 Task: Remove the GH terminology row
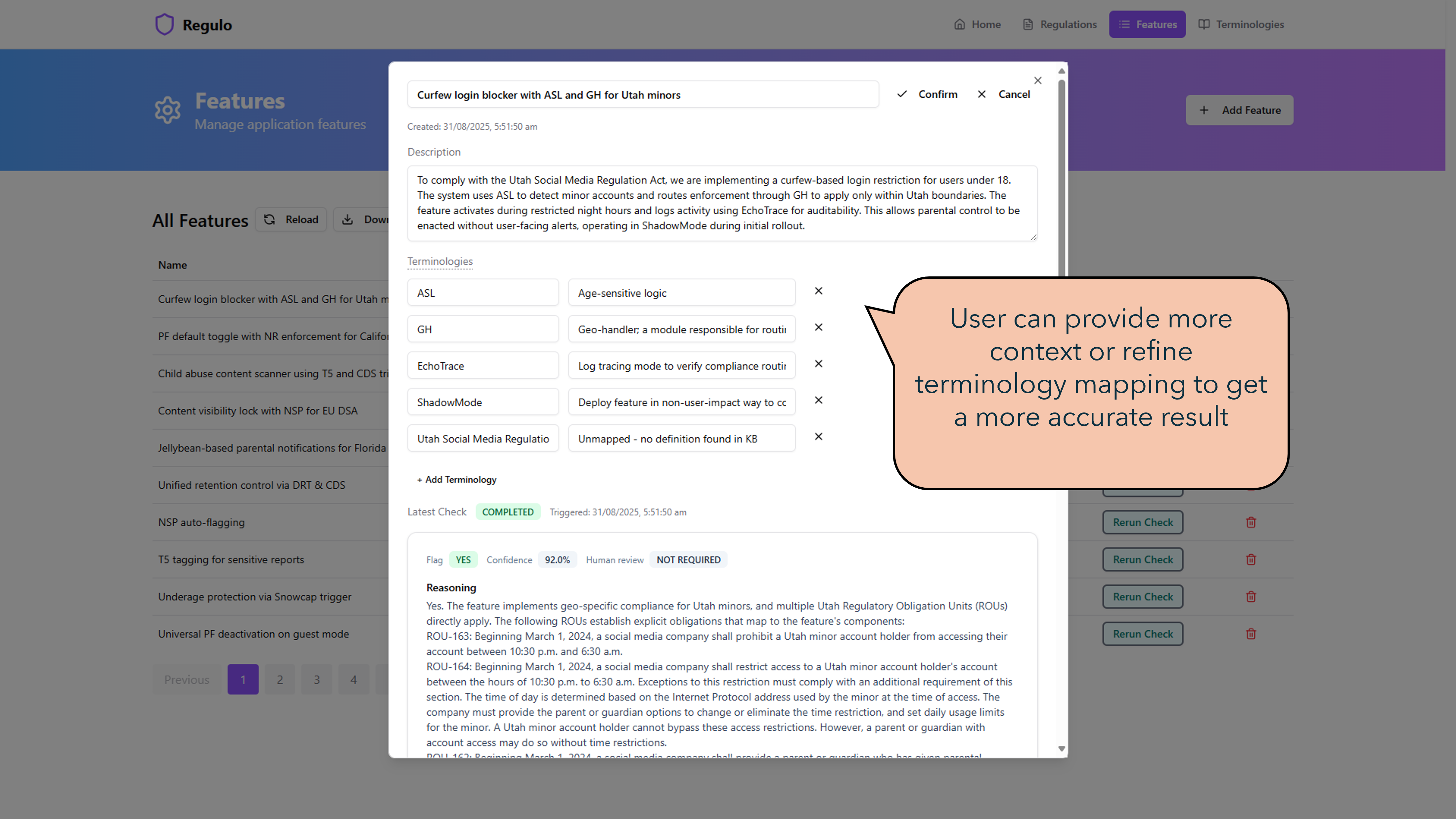[x=818, y=327]
